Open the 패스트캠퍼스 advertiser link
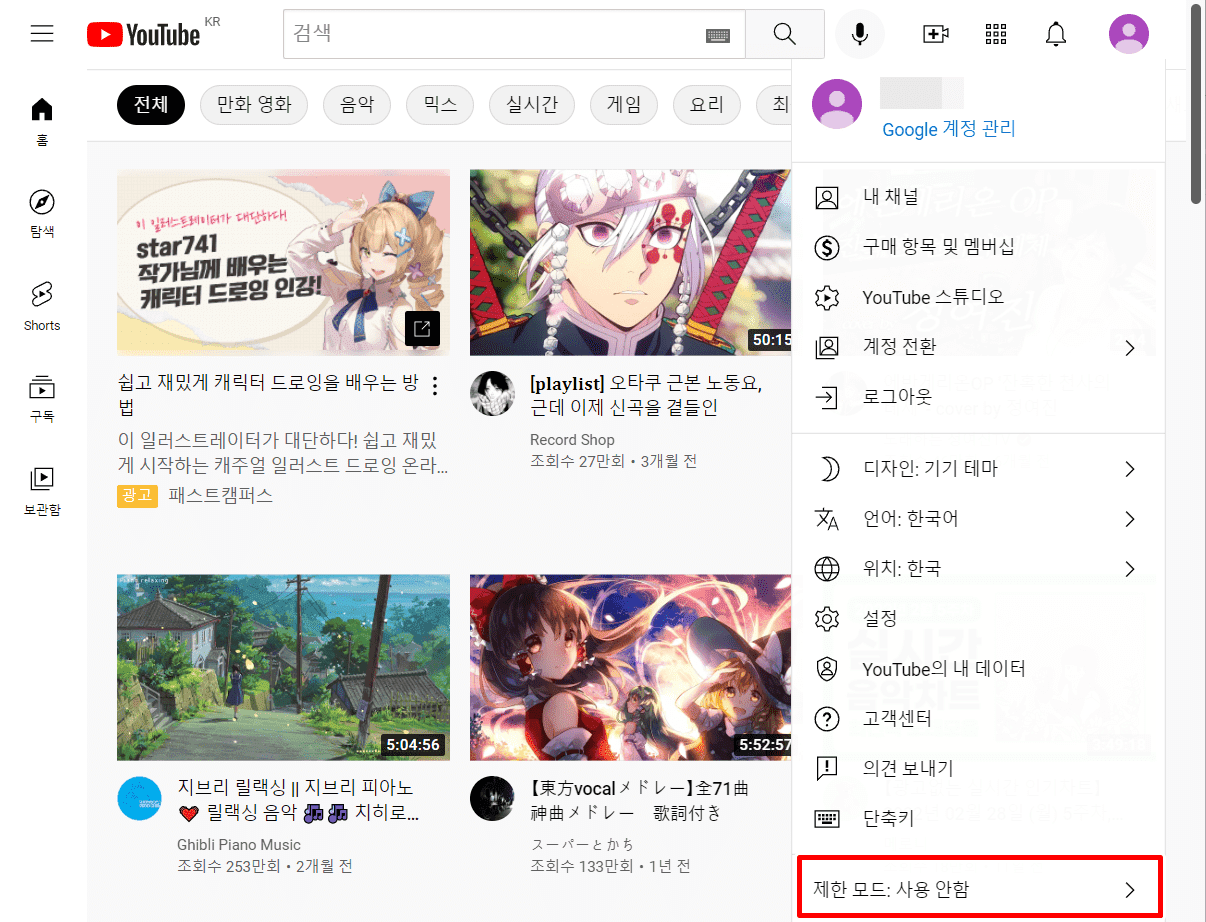Image resolution: width=1206 pixels, height=922 pixels. [220, 495]
